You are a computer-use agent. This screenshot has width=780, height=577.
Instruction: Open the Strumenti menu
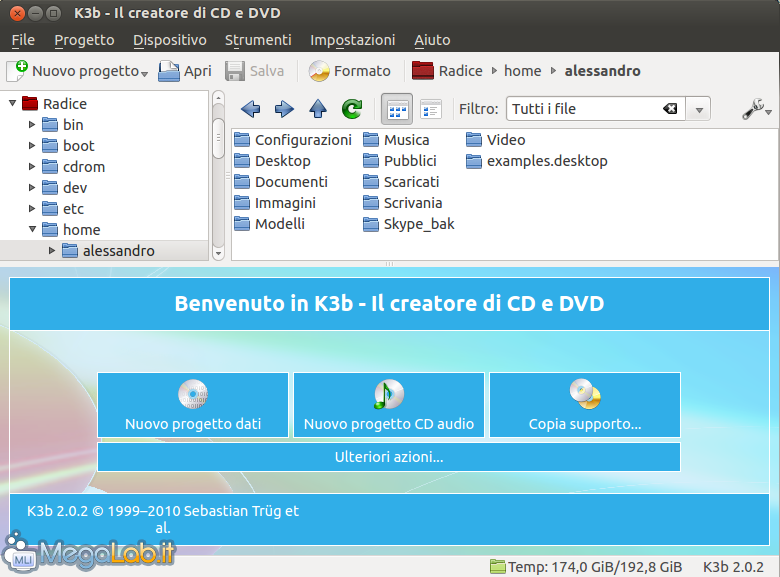pos(258,40)
